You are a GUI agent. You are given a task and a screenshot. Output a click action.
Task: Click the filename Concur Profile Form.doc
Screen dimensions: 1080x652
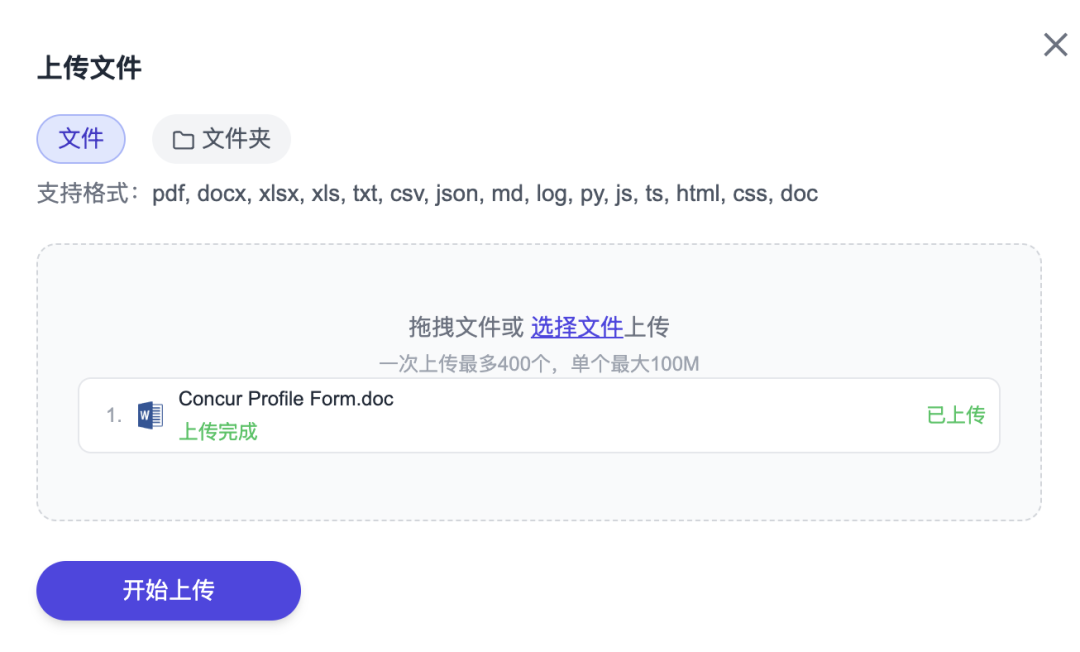285,399
